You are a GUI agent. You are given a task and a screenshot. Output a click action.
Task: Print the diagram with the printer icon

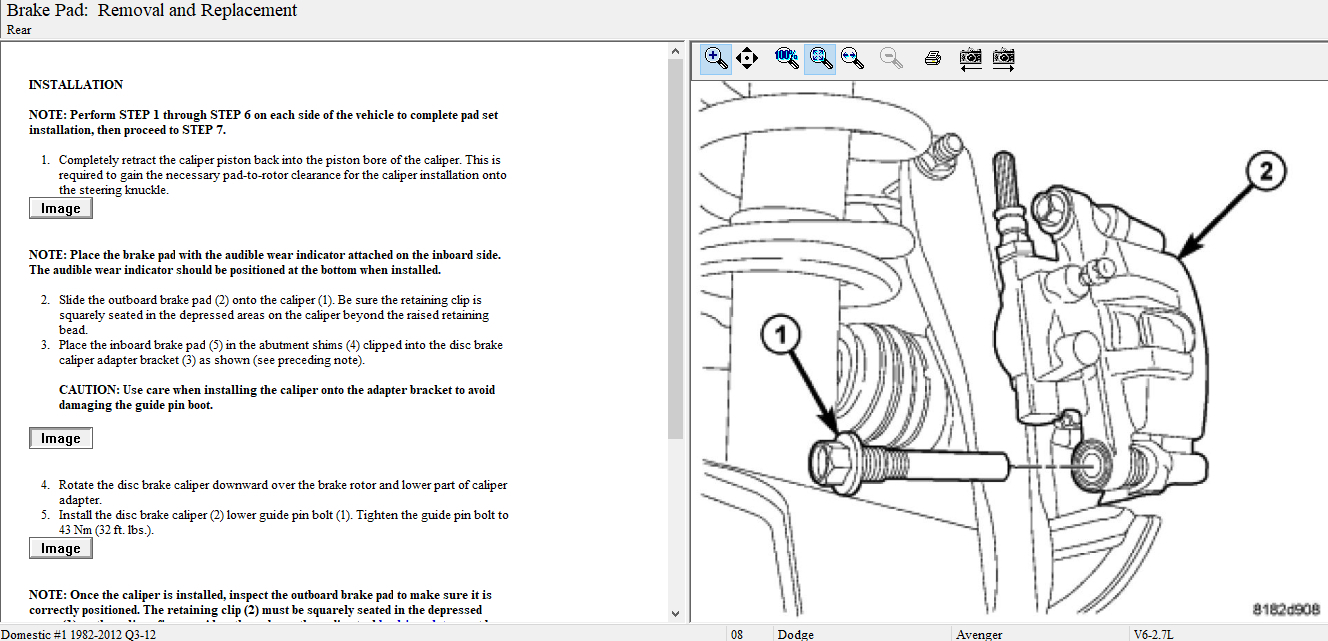pos(933,58)
